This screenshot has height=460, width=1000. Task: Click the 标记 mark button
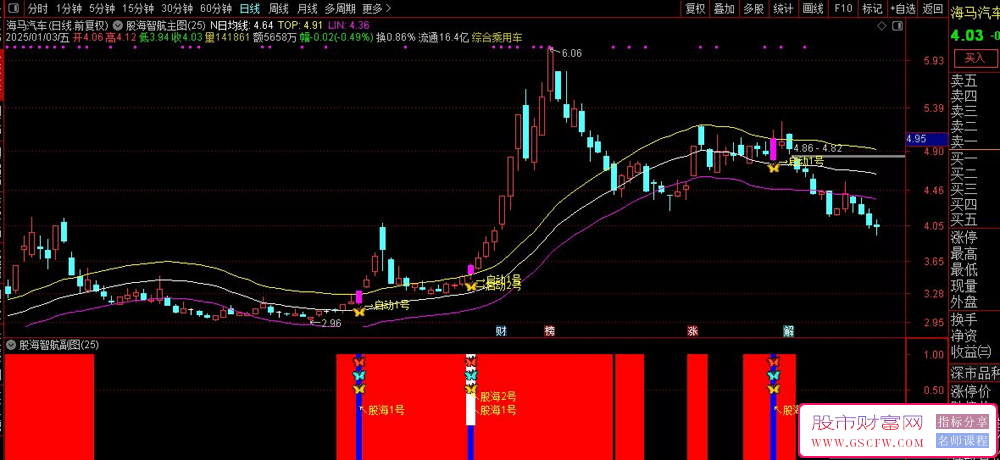(x=872, y=8)
